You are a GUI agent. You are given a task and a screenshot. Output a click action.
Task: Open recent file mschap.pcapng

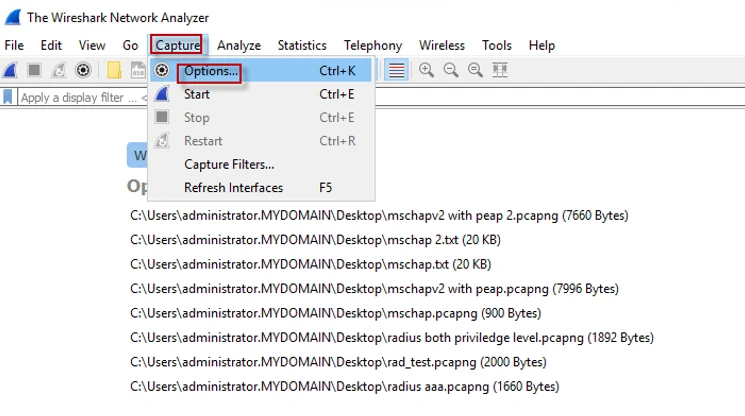[346, 313]
